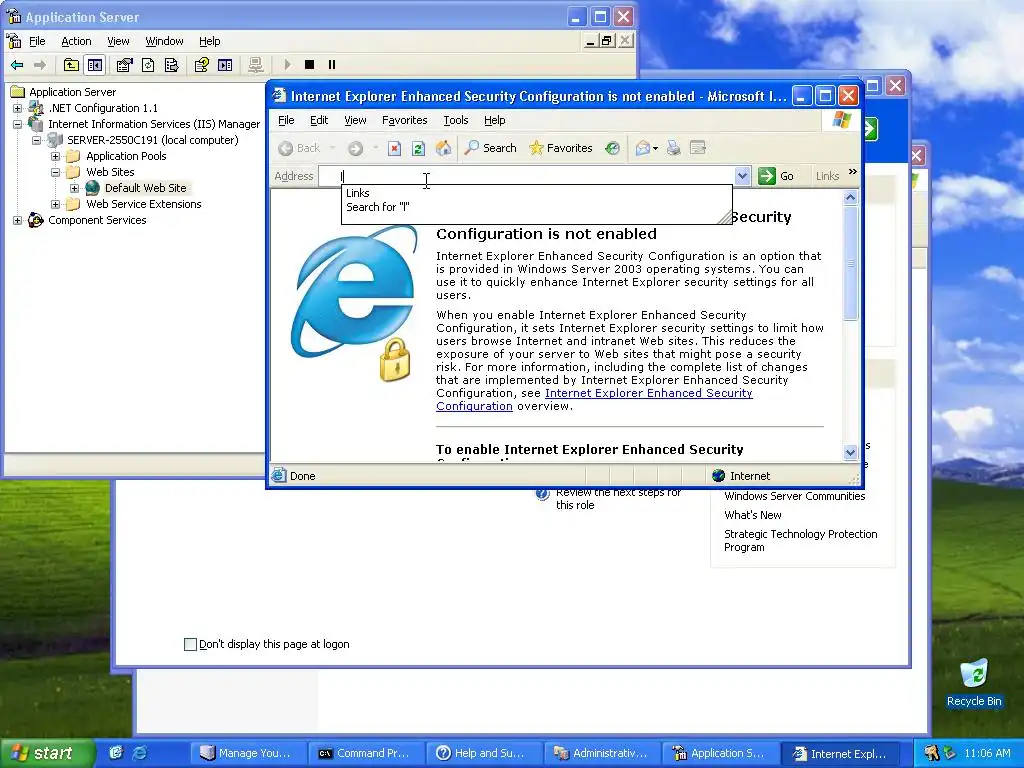
Task: Click the Home icon in Internet Explorer toolbar
Action: click(443, 148)
